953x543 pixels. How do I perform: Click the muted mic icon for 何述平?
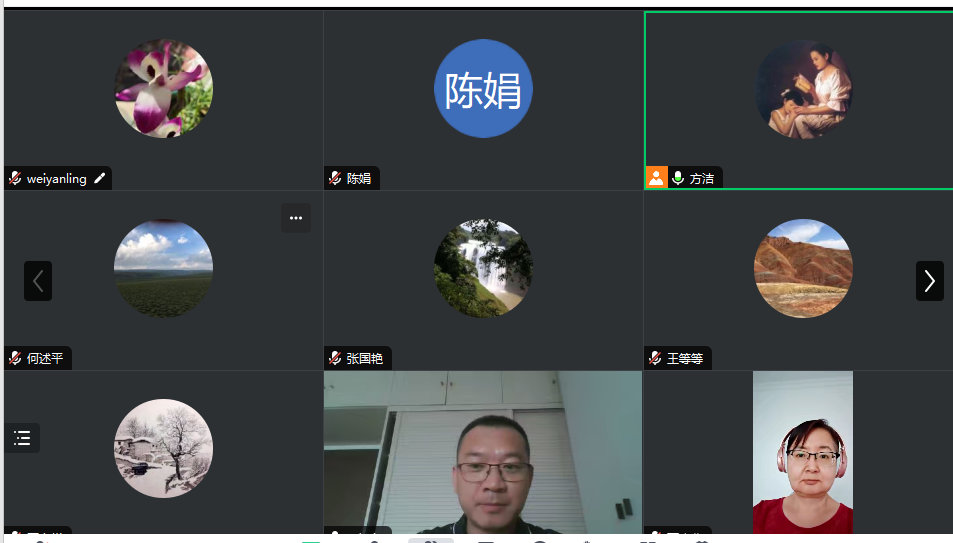(15, 358)
